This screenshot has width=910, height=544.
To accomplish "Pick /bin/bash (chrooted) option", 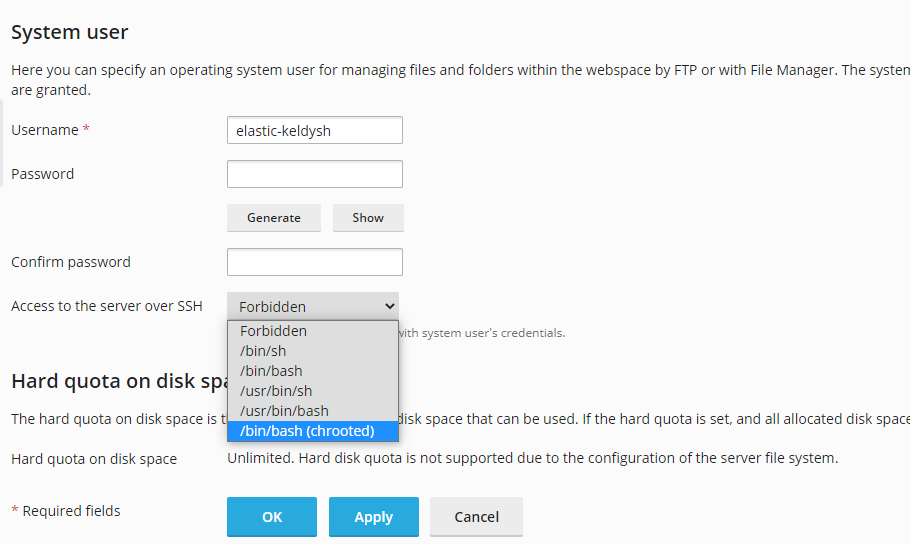I will pos(313,431).
